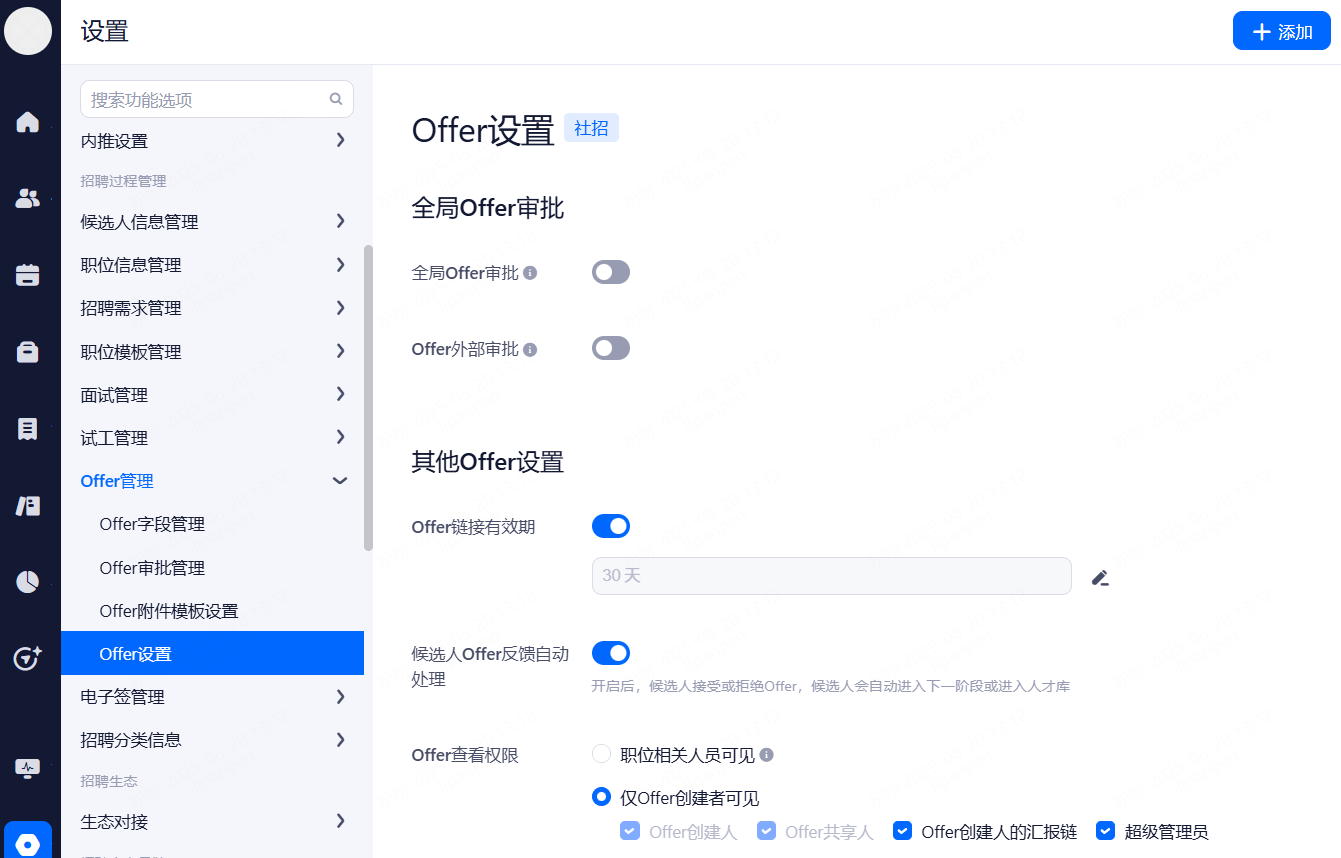Disable the Offer链接有效期 toggle
This screenshot has width=1341, height=858.
click(610, 526)
